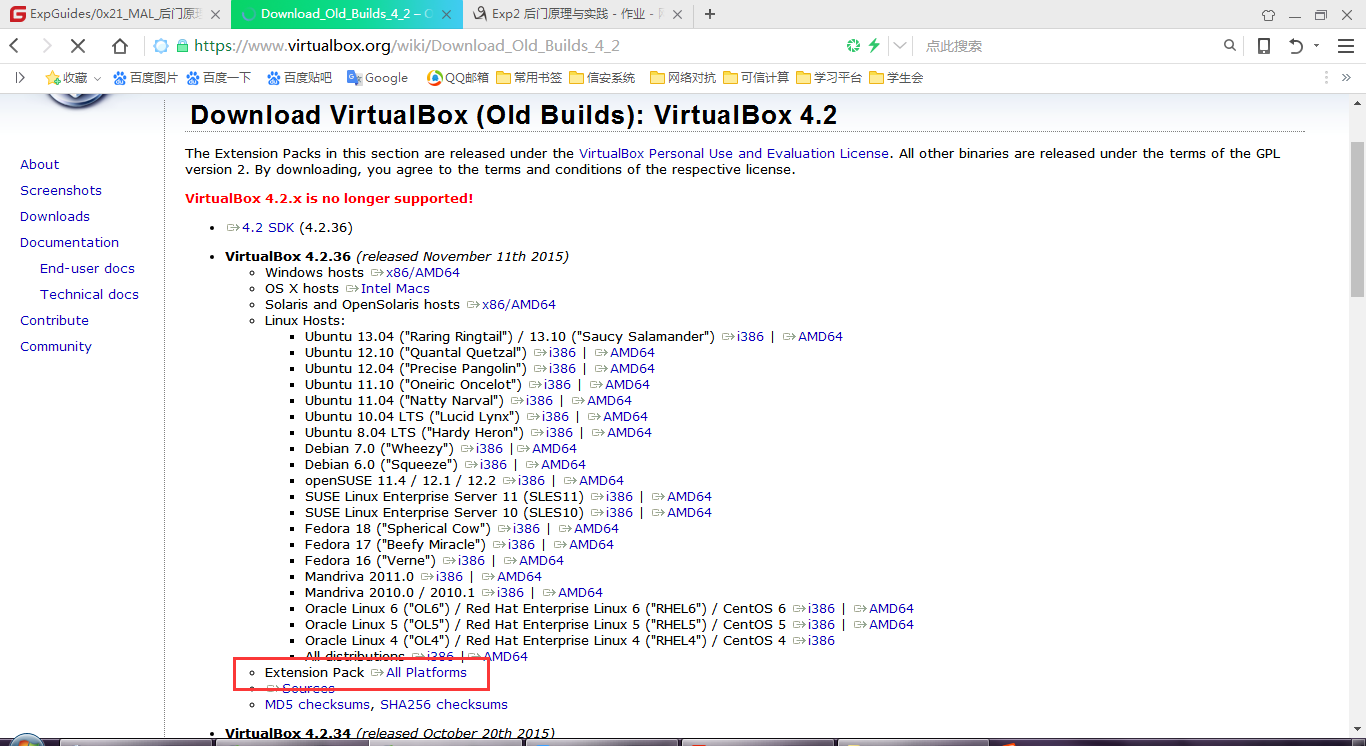The image size is (1366, 746).
Task: Click the green aperture icon in address bar
Action: pyautogui.click(x=853, y=46)
